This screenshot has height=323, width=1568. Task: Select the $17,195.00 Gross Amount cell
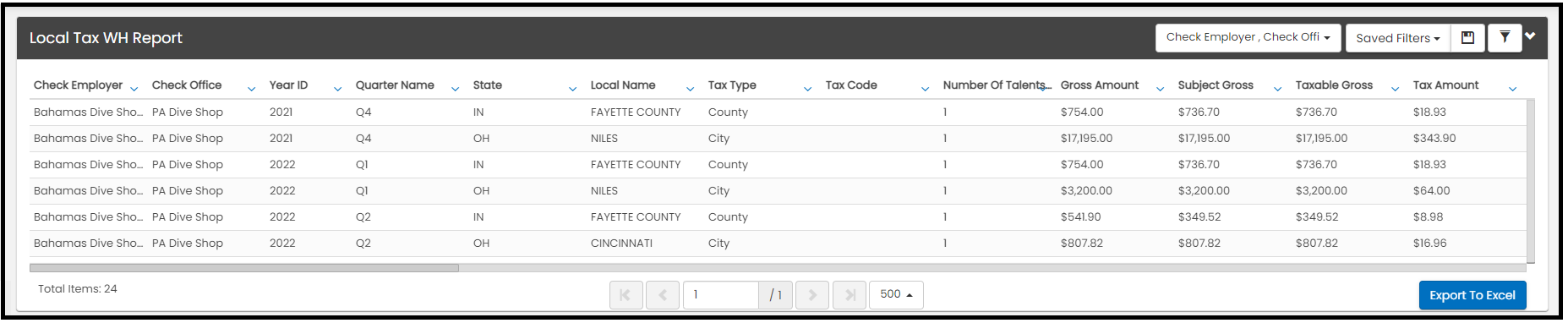point(1086,139)
